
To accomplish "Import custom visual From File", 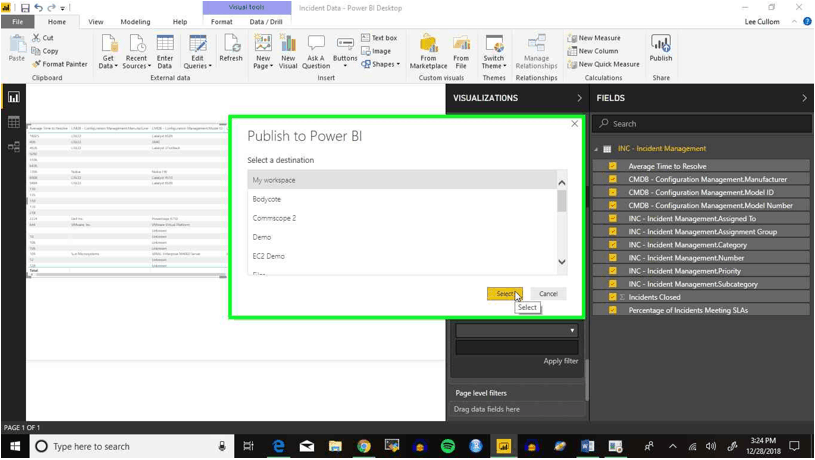I will click(461, 51).
